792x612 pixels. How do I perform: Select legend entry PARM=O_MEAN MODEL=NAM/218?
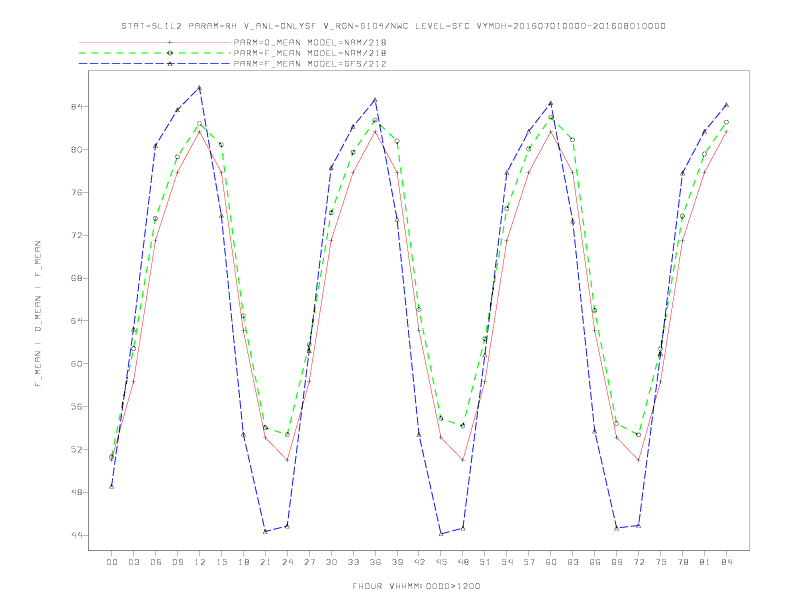tap(310, 42)
